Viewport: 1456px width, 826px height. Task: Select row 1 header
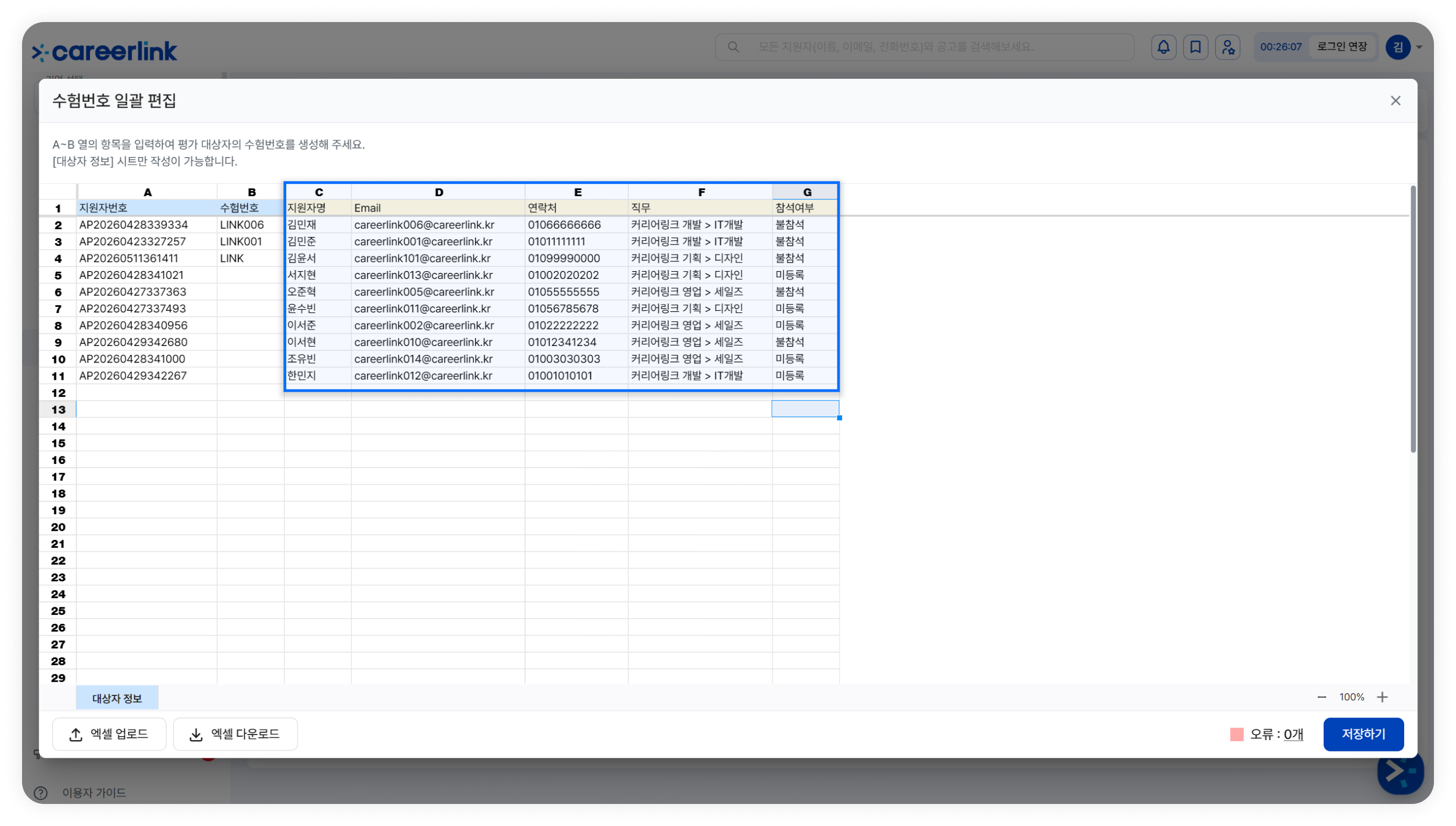click(58, 208)
